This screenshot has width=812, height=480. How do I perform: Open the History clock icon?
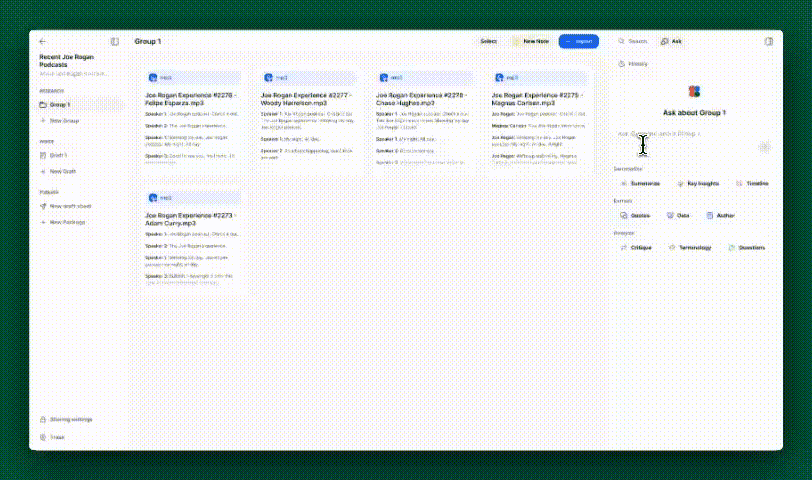(621, 64)
